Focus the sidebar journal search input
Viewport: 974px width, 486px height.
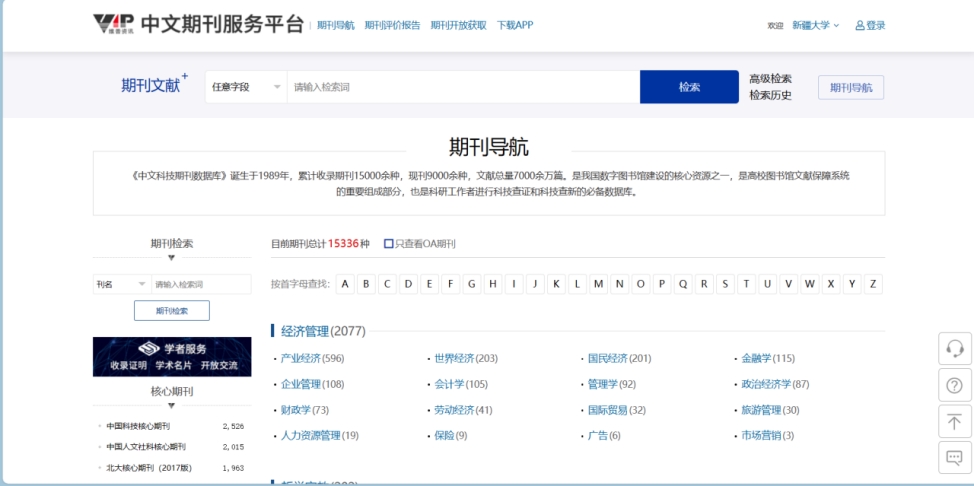(202, 284)
